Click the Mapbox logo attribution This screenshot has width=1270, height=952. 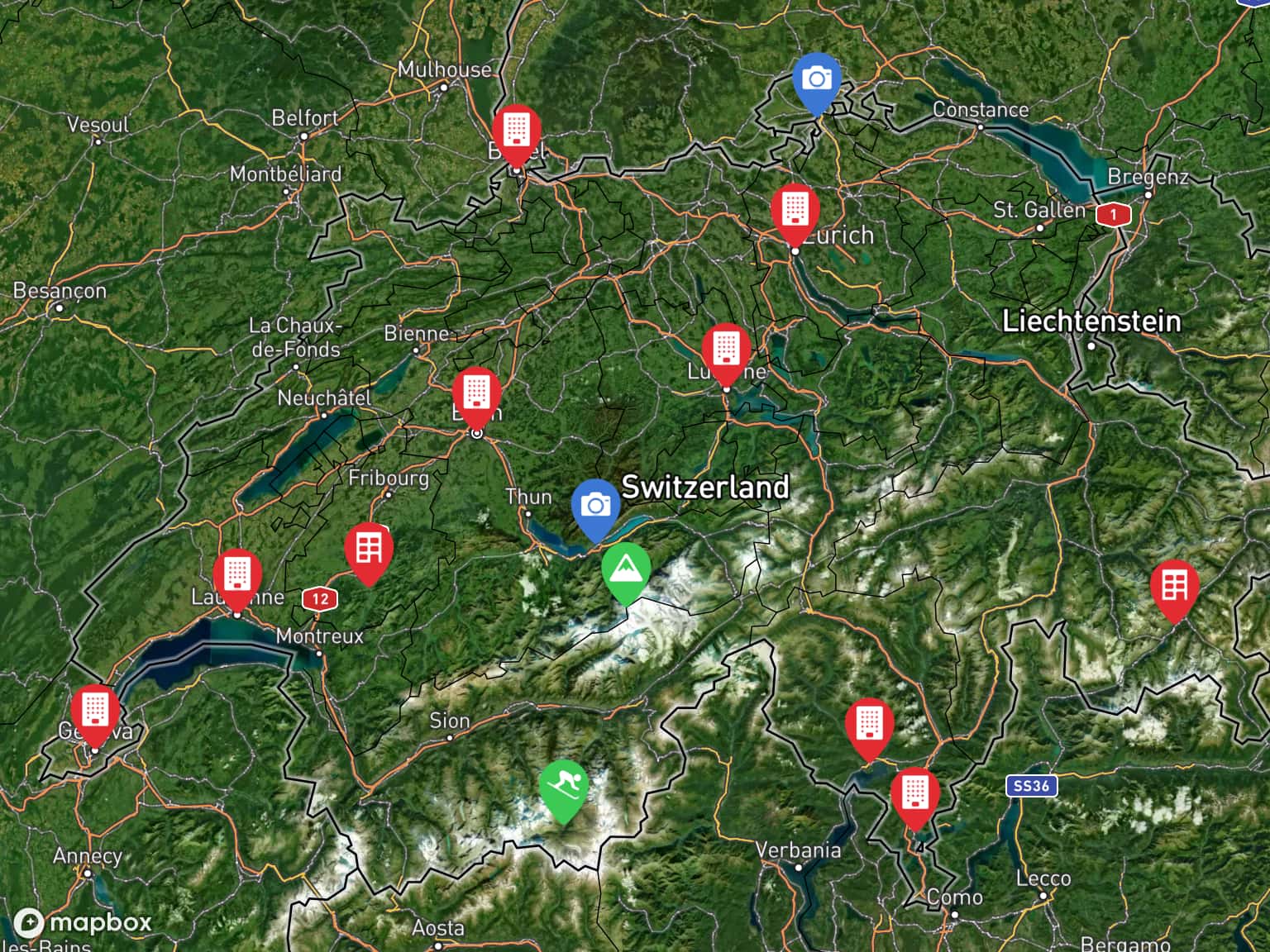click(x=83, y=922)
